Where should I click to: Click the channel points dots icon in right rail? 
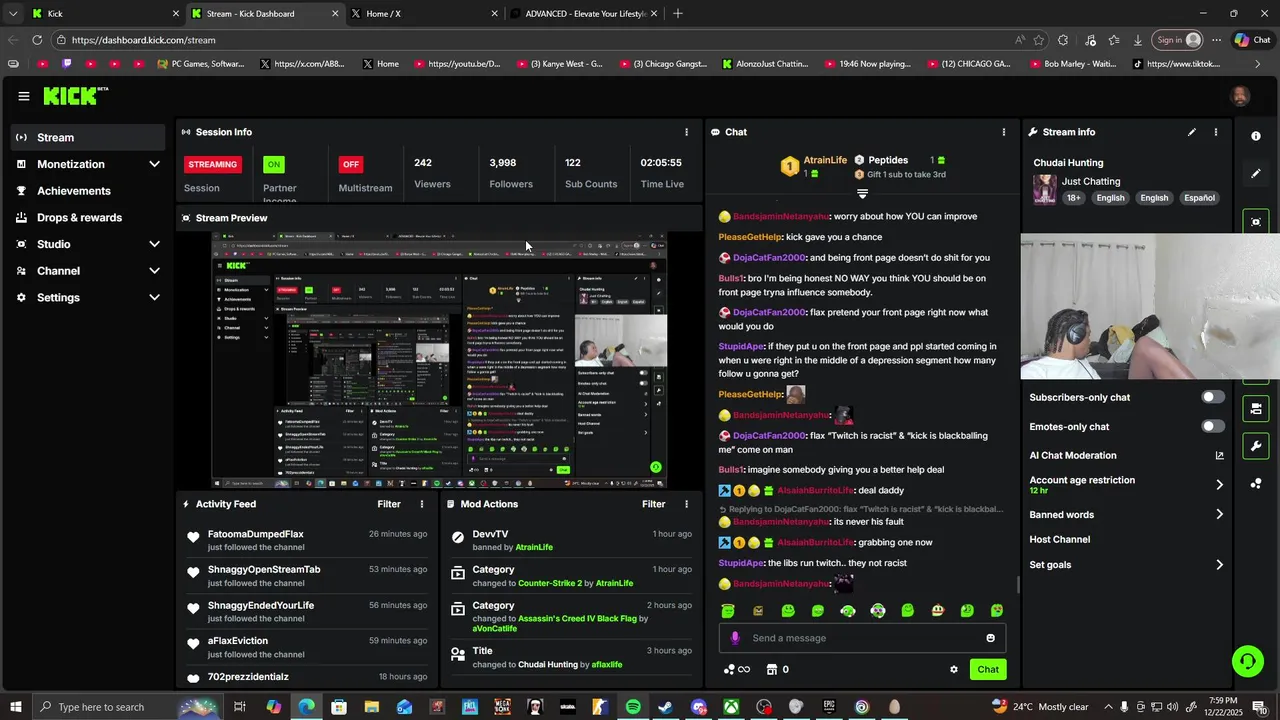click(x=1256, y=483)
